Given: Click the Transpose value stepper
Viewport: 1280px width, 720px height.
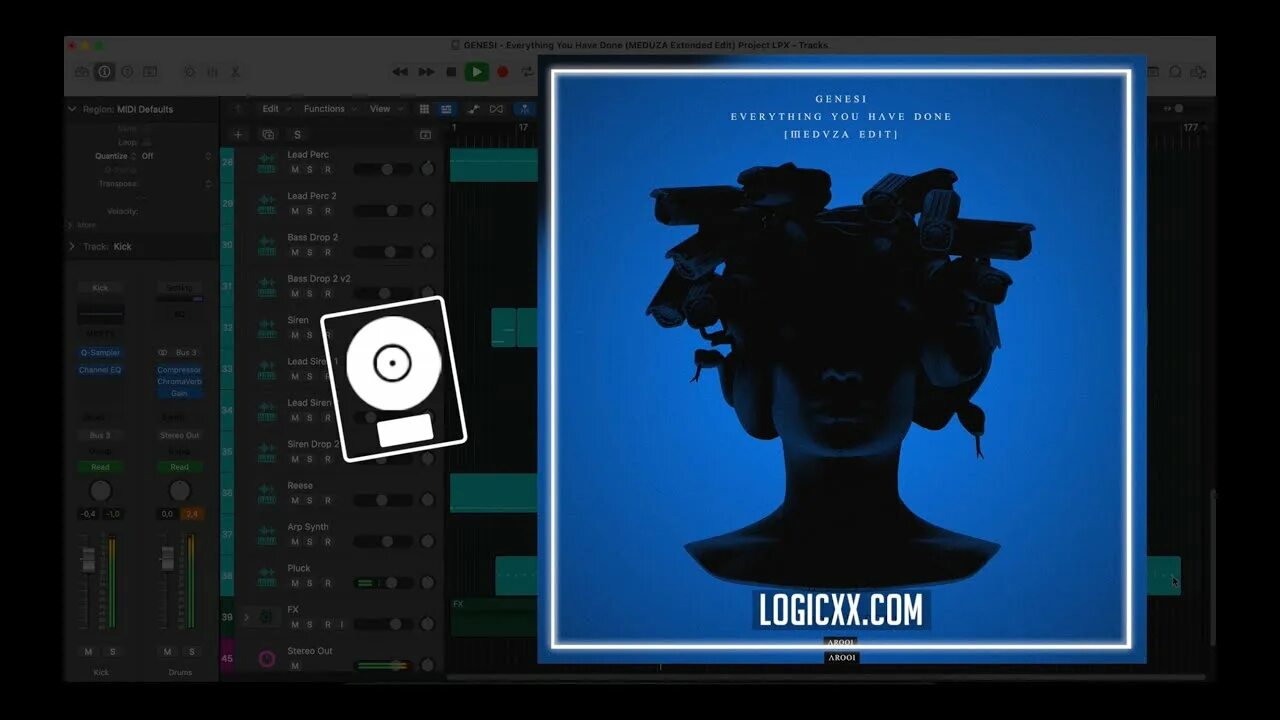Looking at the screenshot, I should click(x=208, y=184).
